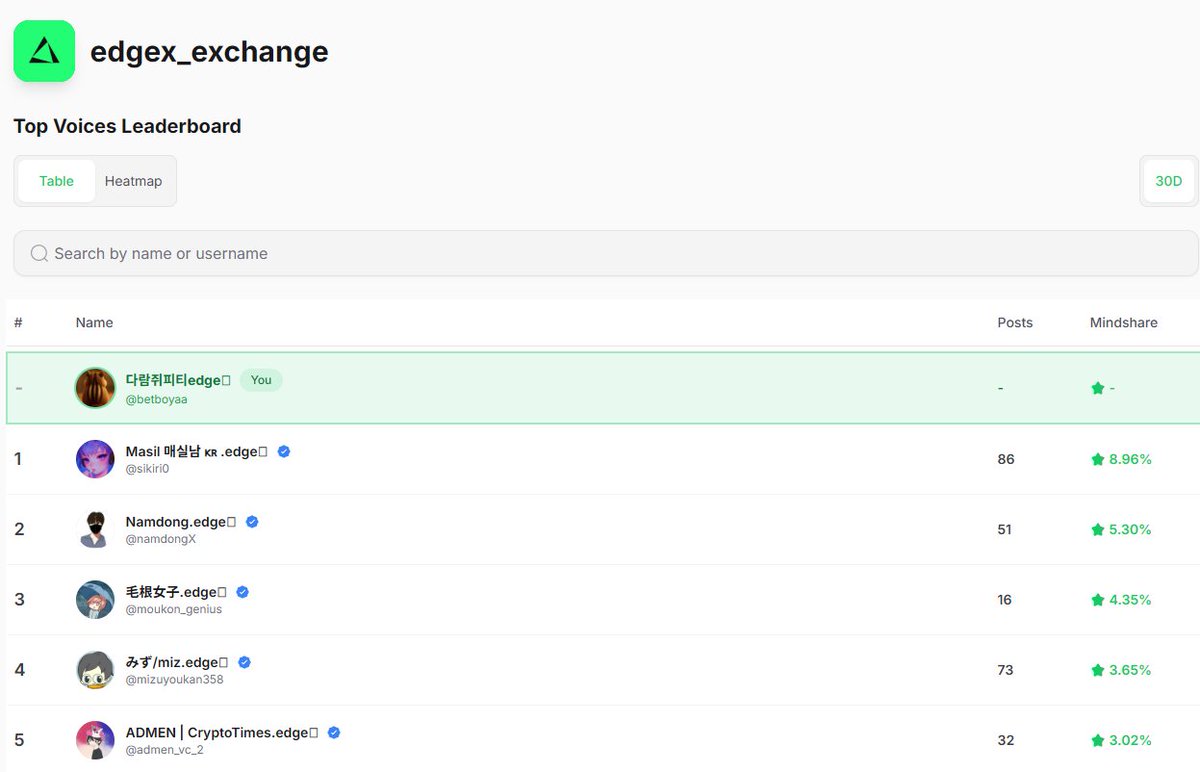The width and height of the screenshot is (1200, 772).
Task: Click the 5.30% mindshare value
Action: point(1130,529)
